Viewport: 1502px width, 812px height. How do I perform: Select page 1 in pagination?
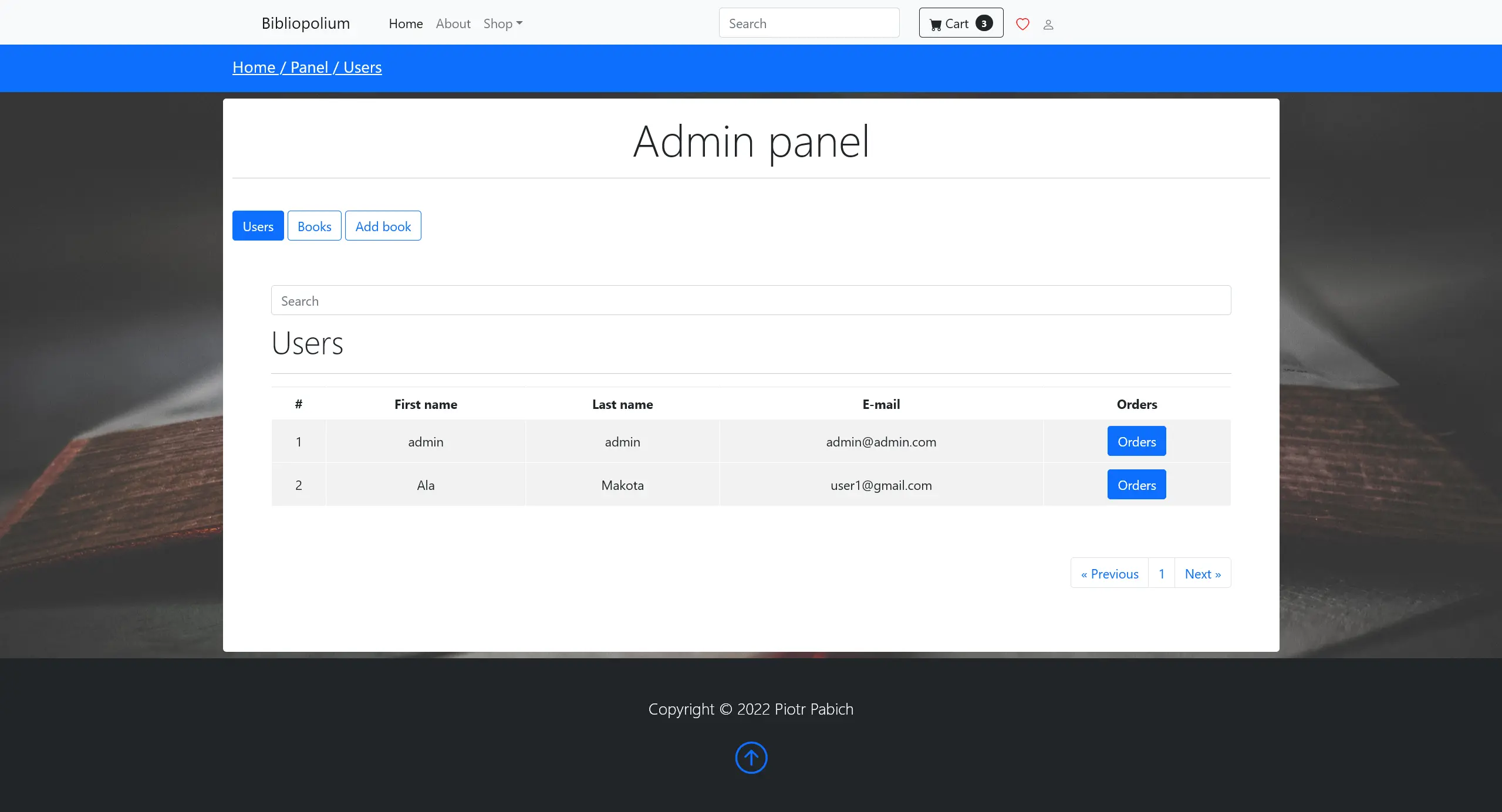(1161, 573)
